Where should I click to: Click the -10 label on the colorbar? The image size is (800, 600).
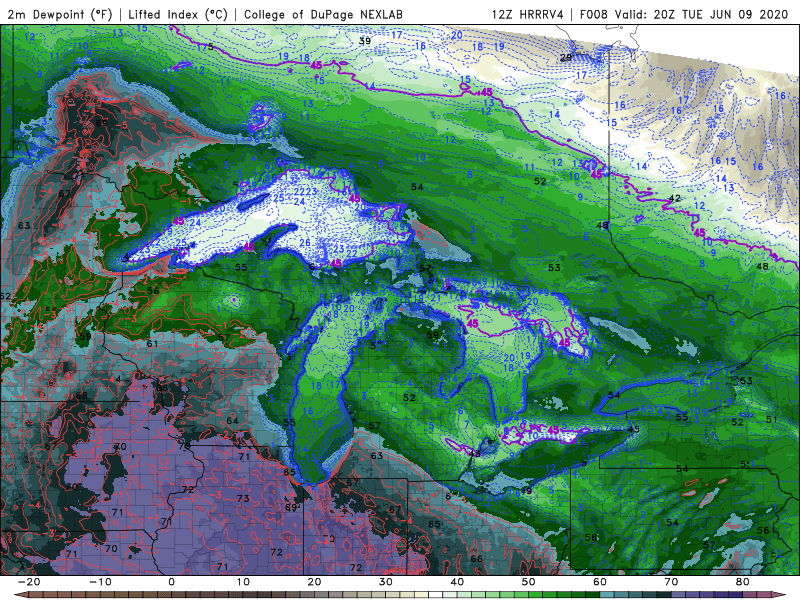pyautogui.click(x=100, y=582)
